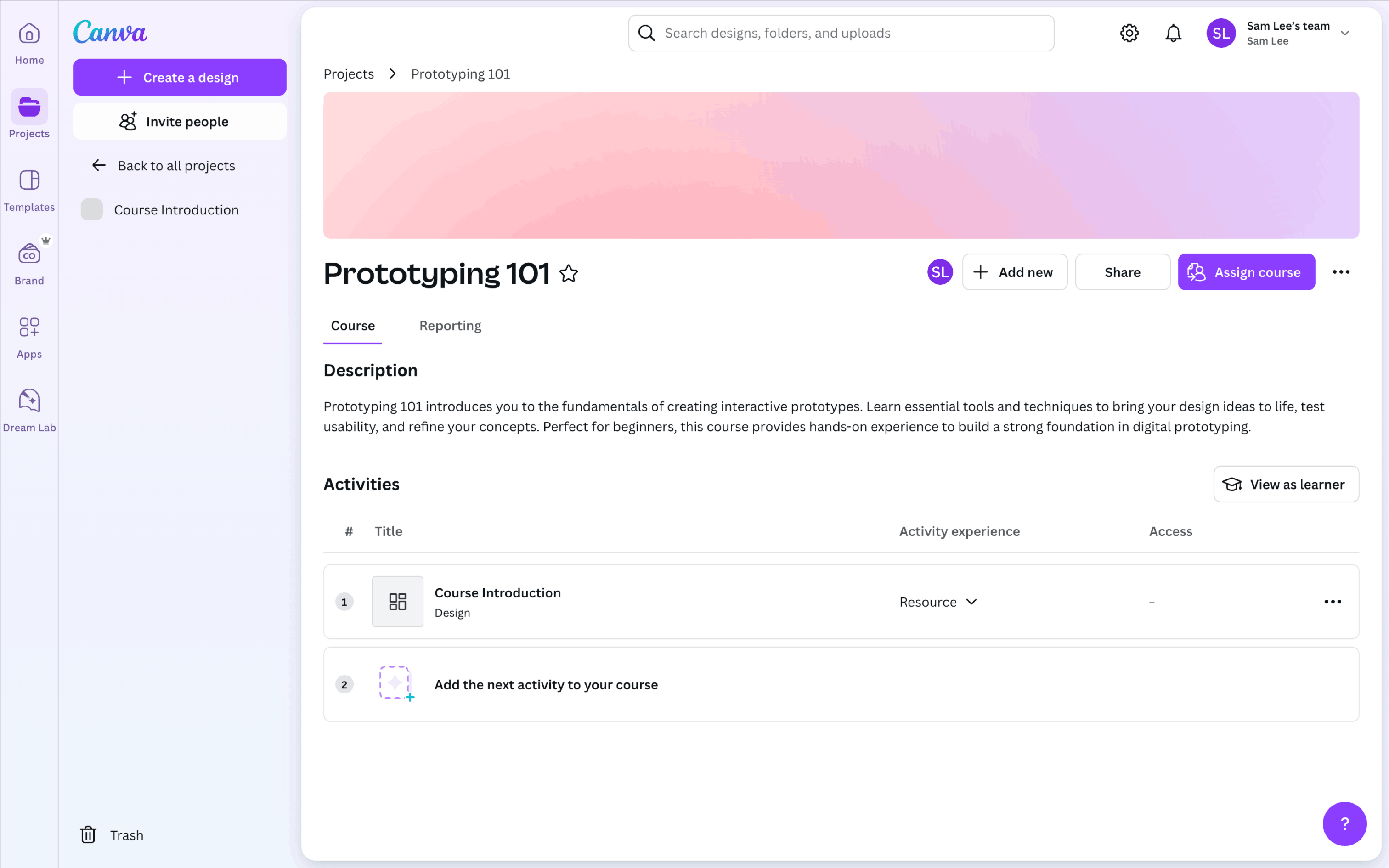Open the Resource activity experience dropdown
1389x868 pixels.
938,602
